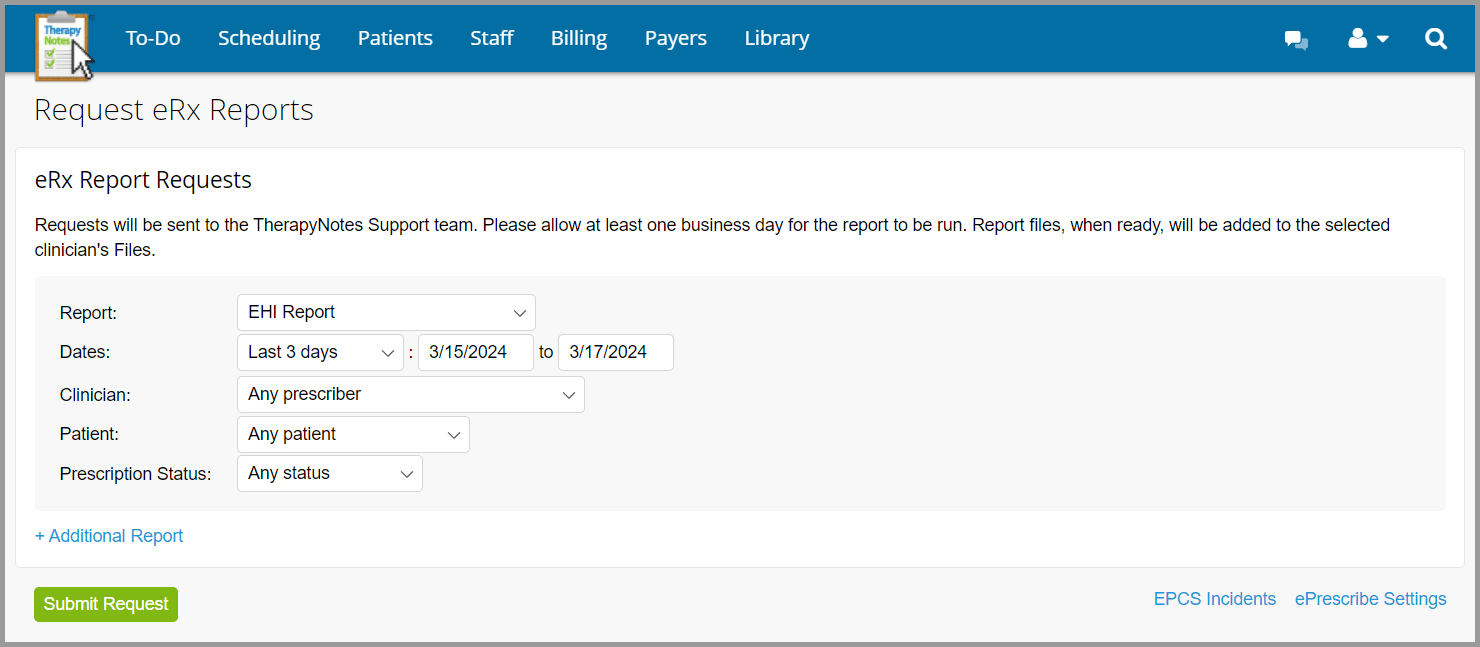Open the Scheduling menu

tap(269, 38)
